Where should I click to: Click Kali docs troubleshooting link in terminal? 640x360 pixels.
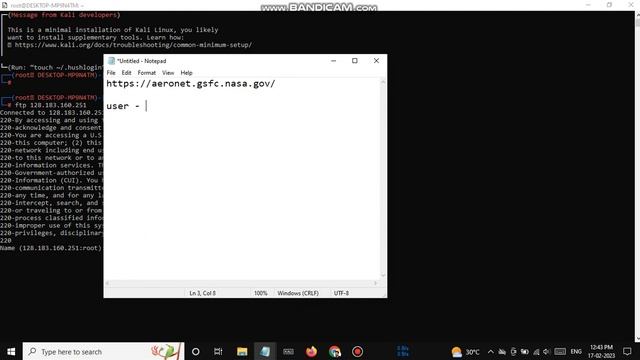pyautogui.click(x=133, y=45)
